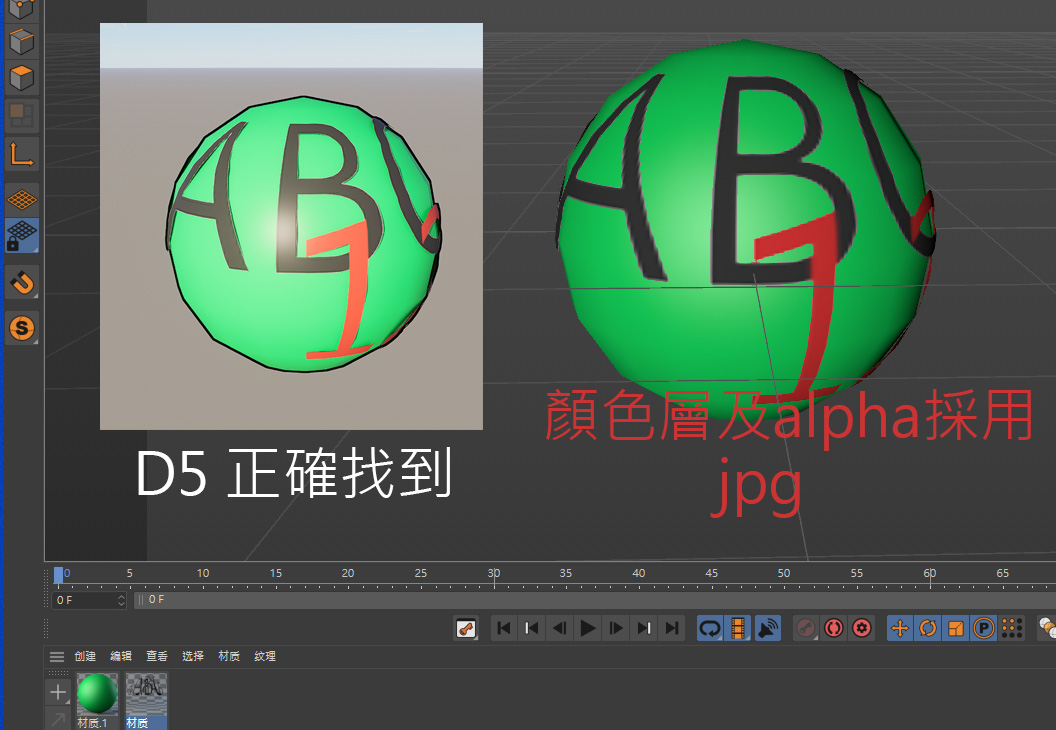This screenshot has height=730, width=1056.
Task: Open the 创建 menu in material manager
Action: [x=85, y=657]
